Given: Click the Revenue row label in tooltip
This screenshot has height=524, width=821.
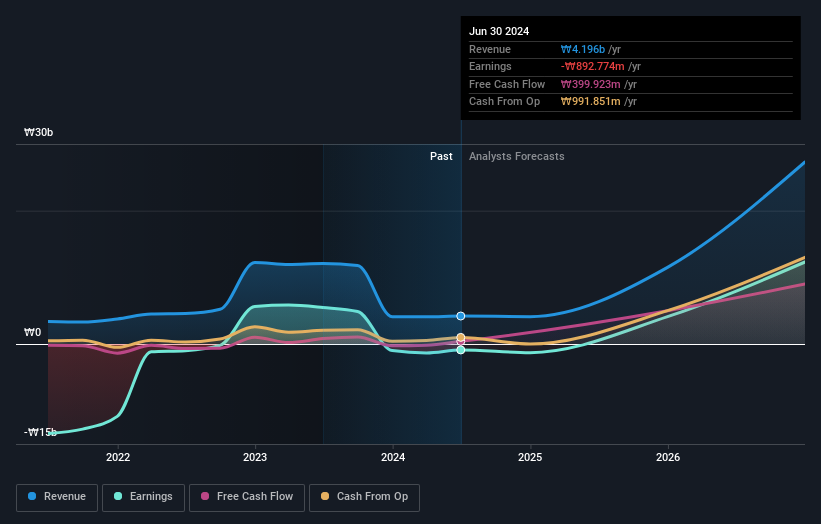Looking at the screenshot, I should point(490,49).
